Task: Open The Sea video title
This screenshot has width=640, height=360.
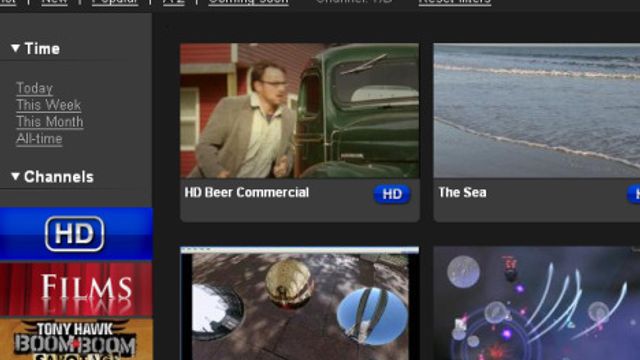Action: [x=462, y=192]
